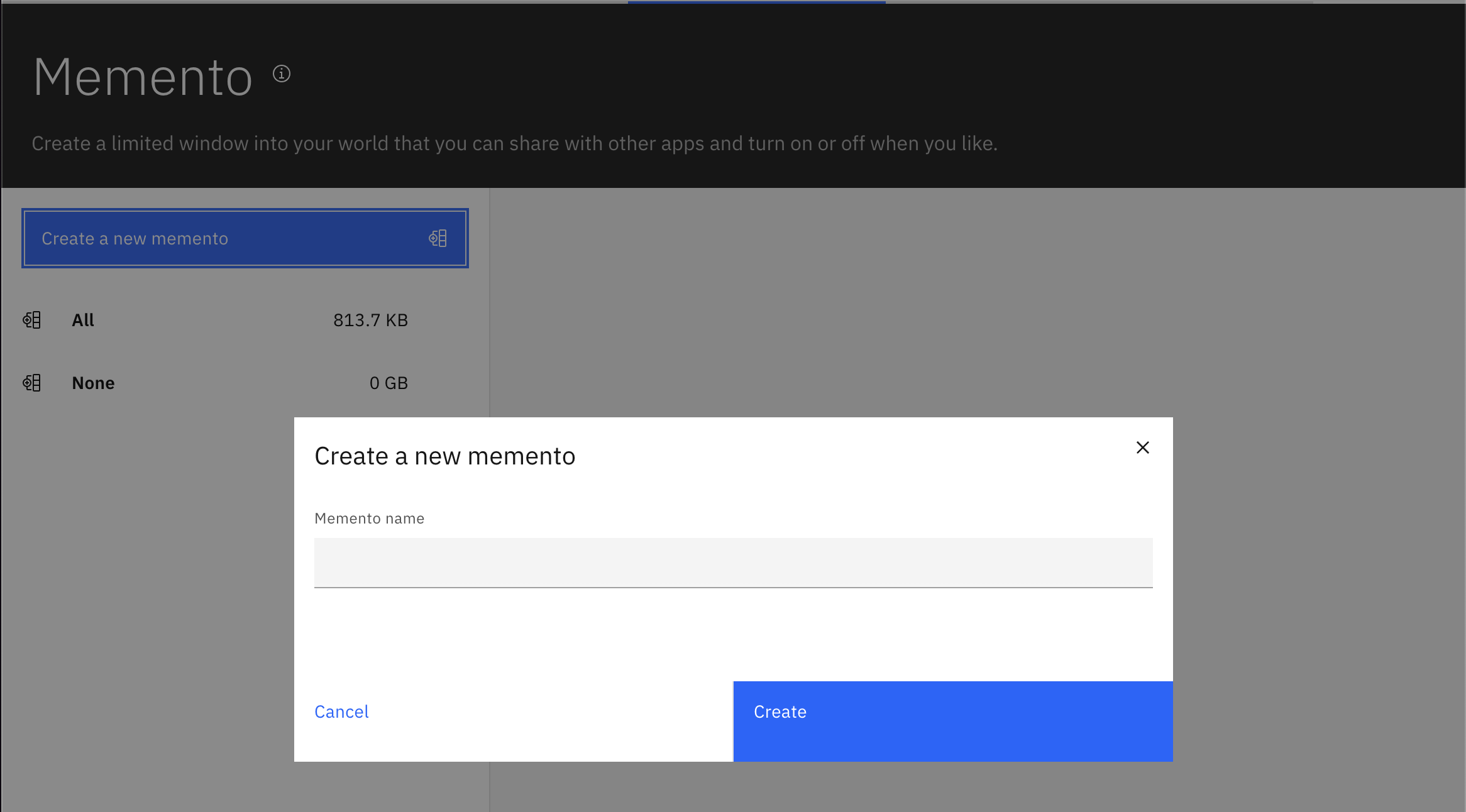Click the 813.7 KB size label
1466x812 pixels.
click(370, 320)
